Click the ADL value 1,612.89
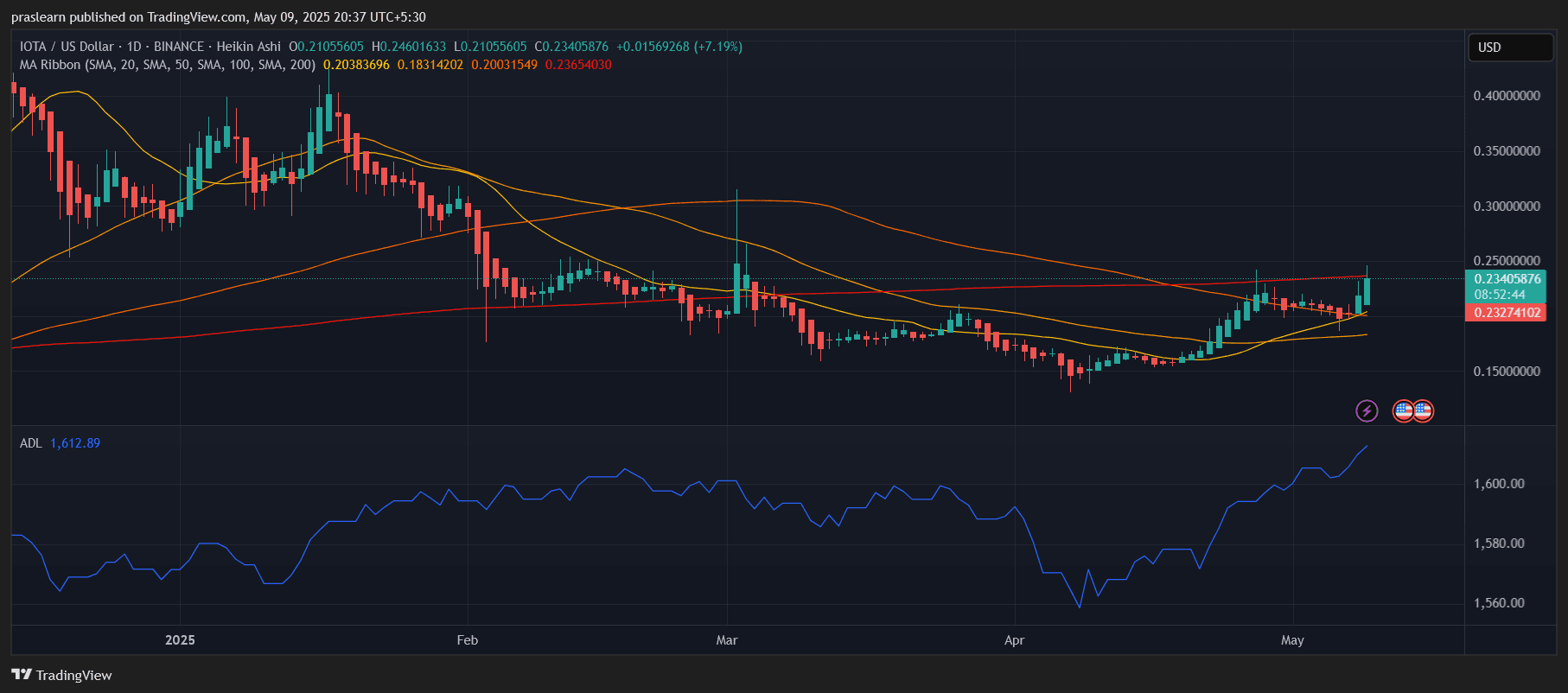This screenshot has width=1568, height=693. coord(75,443)
